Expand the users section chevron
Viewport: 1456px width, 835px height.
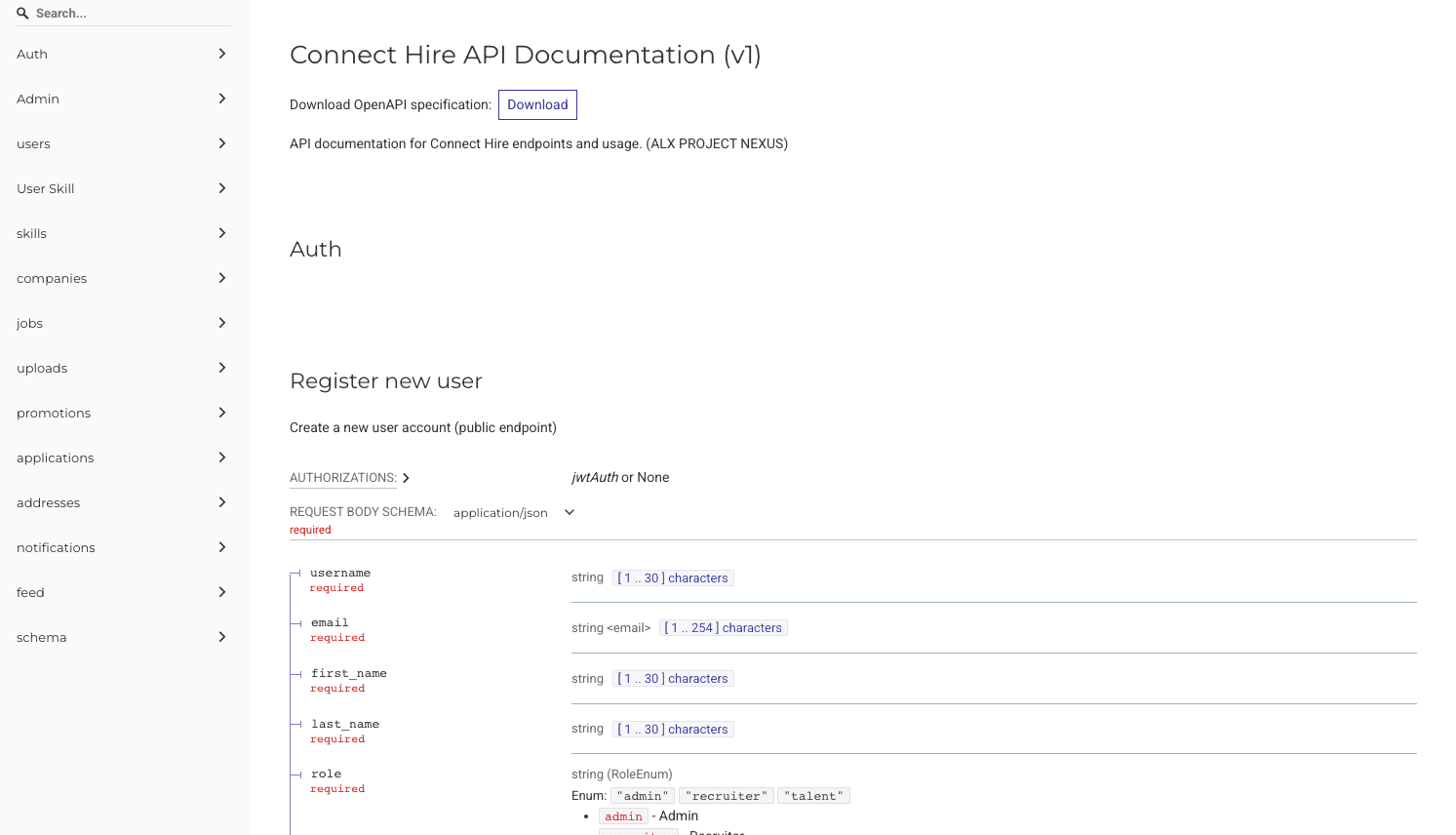pos(222,143)
